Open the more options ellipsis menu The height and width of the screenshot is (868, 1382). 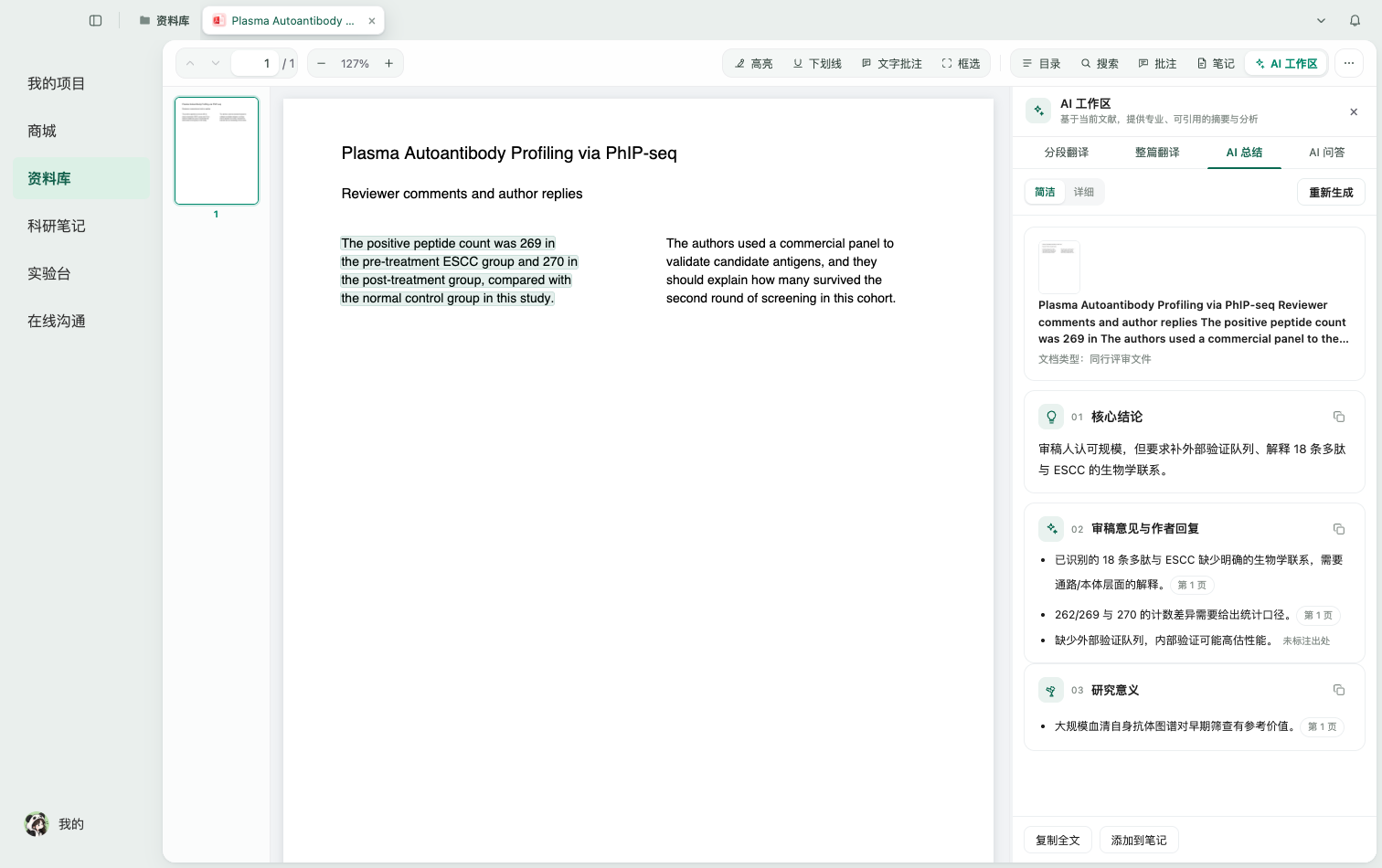click(1349, 63)
